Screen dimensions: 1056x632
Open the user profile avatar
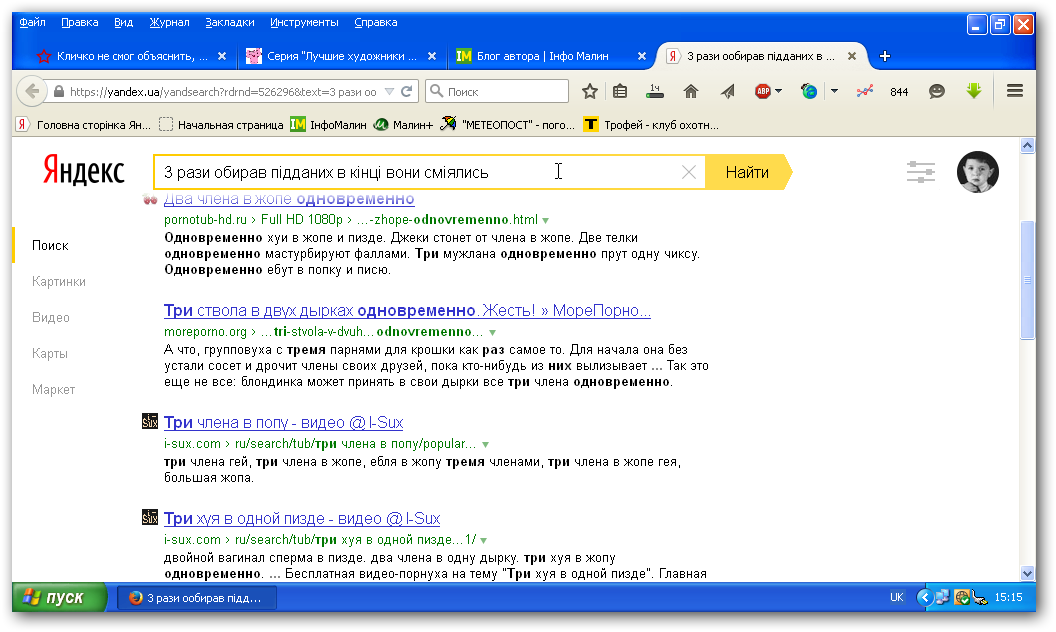click(977, 172)
